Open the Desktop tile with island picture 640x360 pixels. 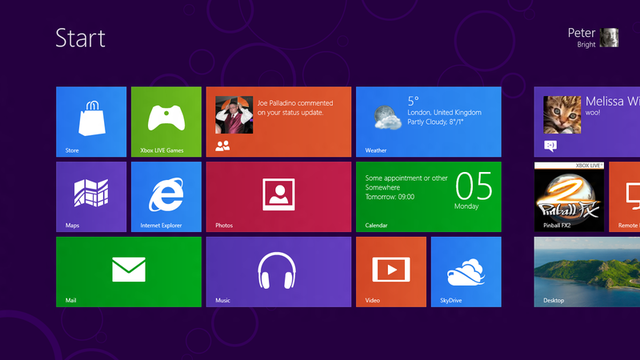coord(587,272)
